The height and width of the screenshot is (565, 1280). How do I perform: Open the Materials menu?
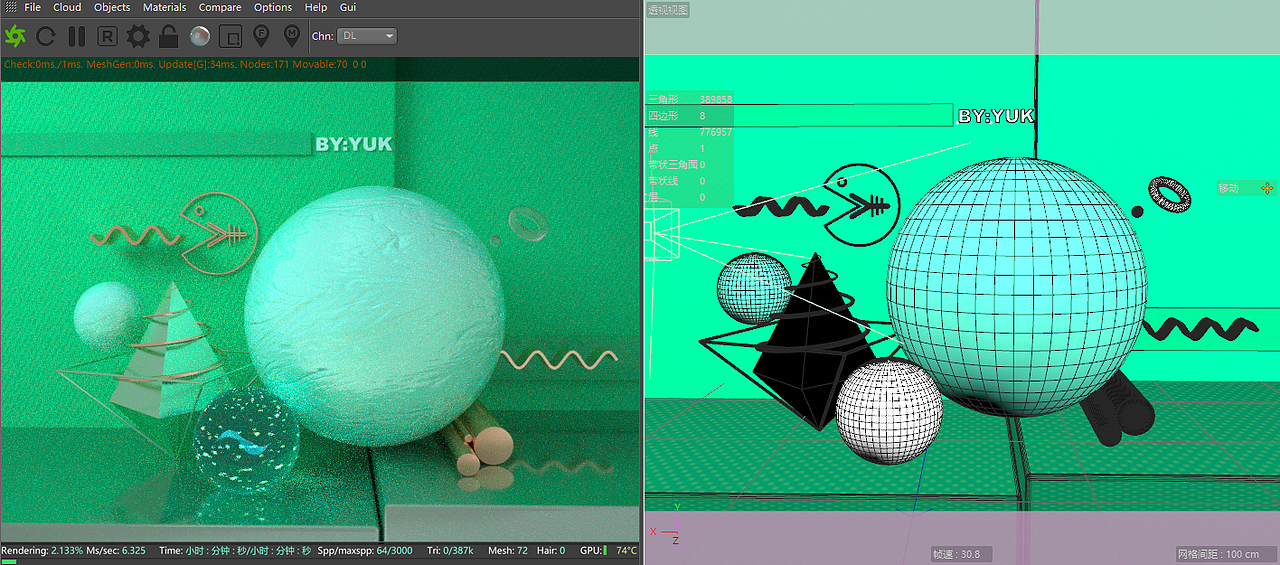click(x=164, y=7)
